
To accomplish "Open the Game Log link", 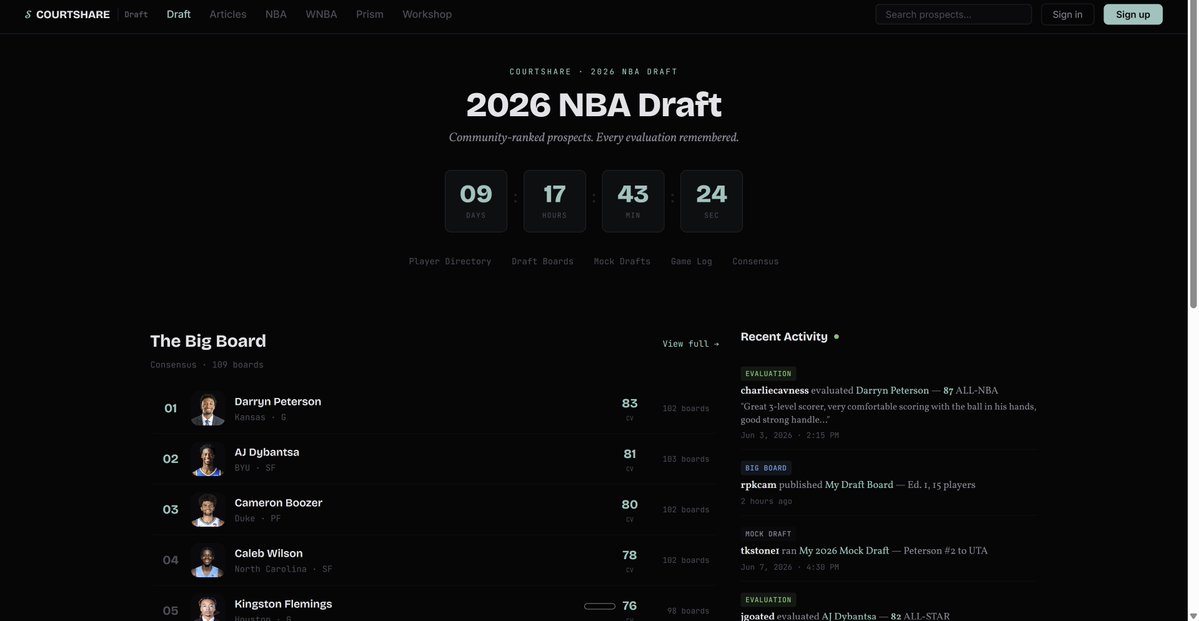I will click(x=691, y=262).
